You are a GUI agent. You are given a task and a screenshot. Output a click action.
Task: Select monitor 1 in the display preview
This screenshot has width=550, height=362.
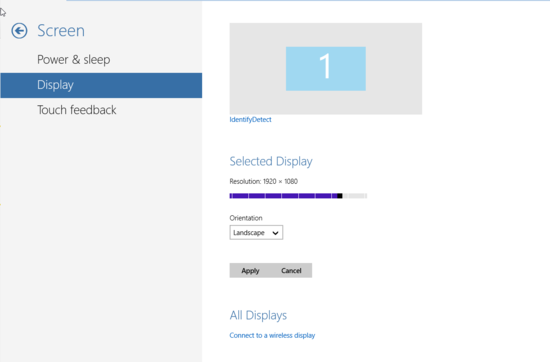(x=326, y=69)
